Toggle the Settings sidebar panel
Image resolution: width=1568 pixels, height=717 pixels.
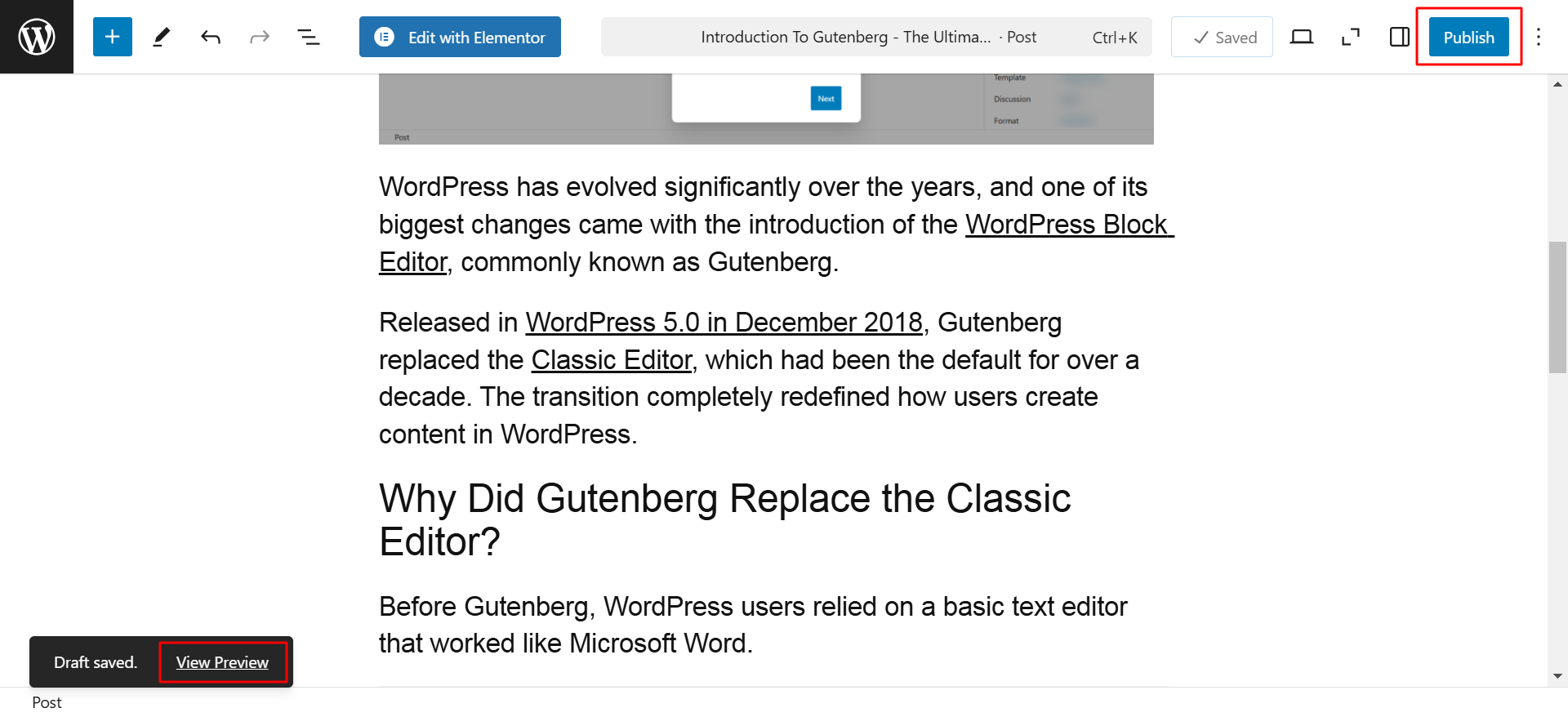click(1399, 36)
